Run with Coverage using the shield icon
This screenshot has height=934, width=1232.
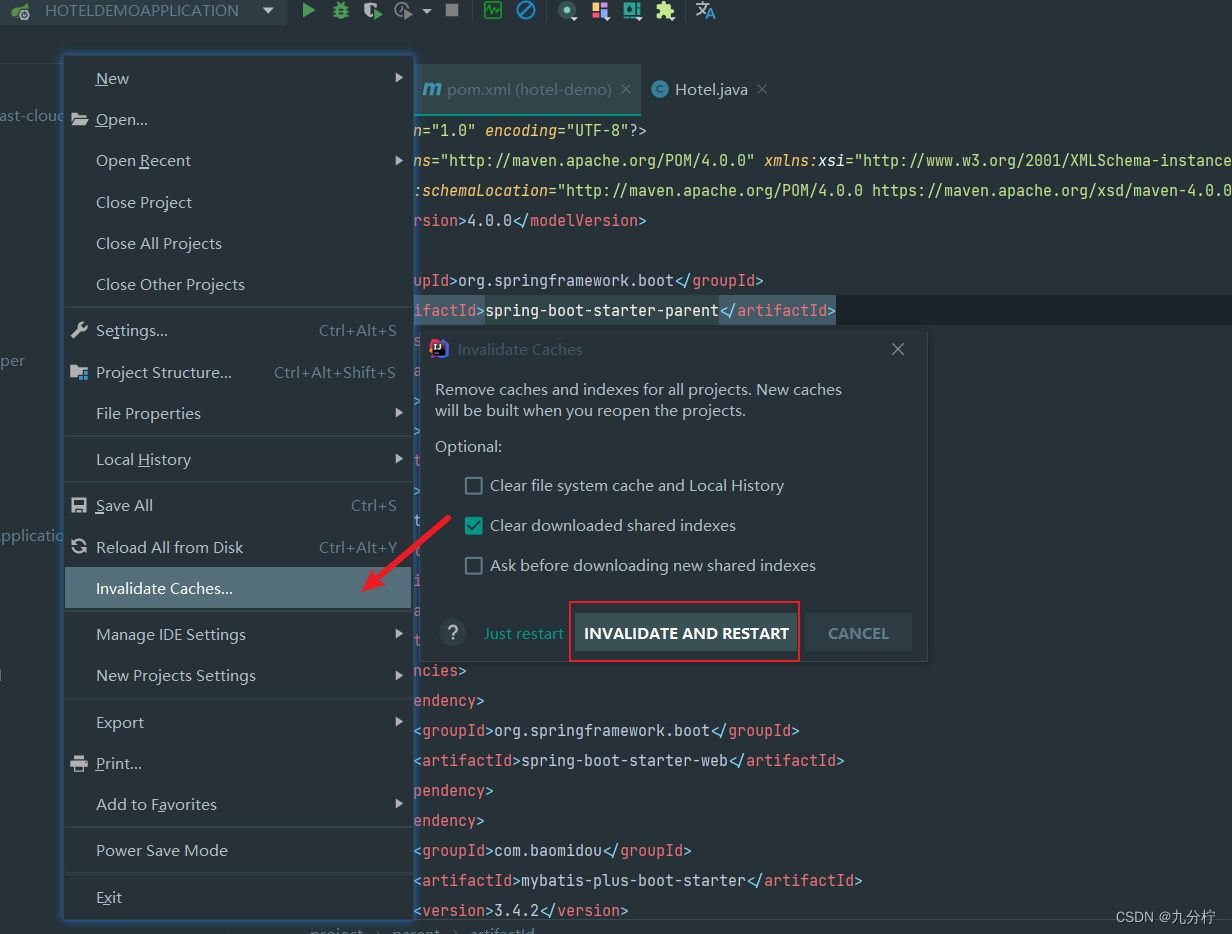pos(373,12)
